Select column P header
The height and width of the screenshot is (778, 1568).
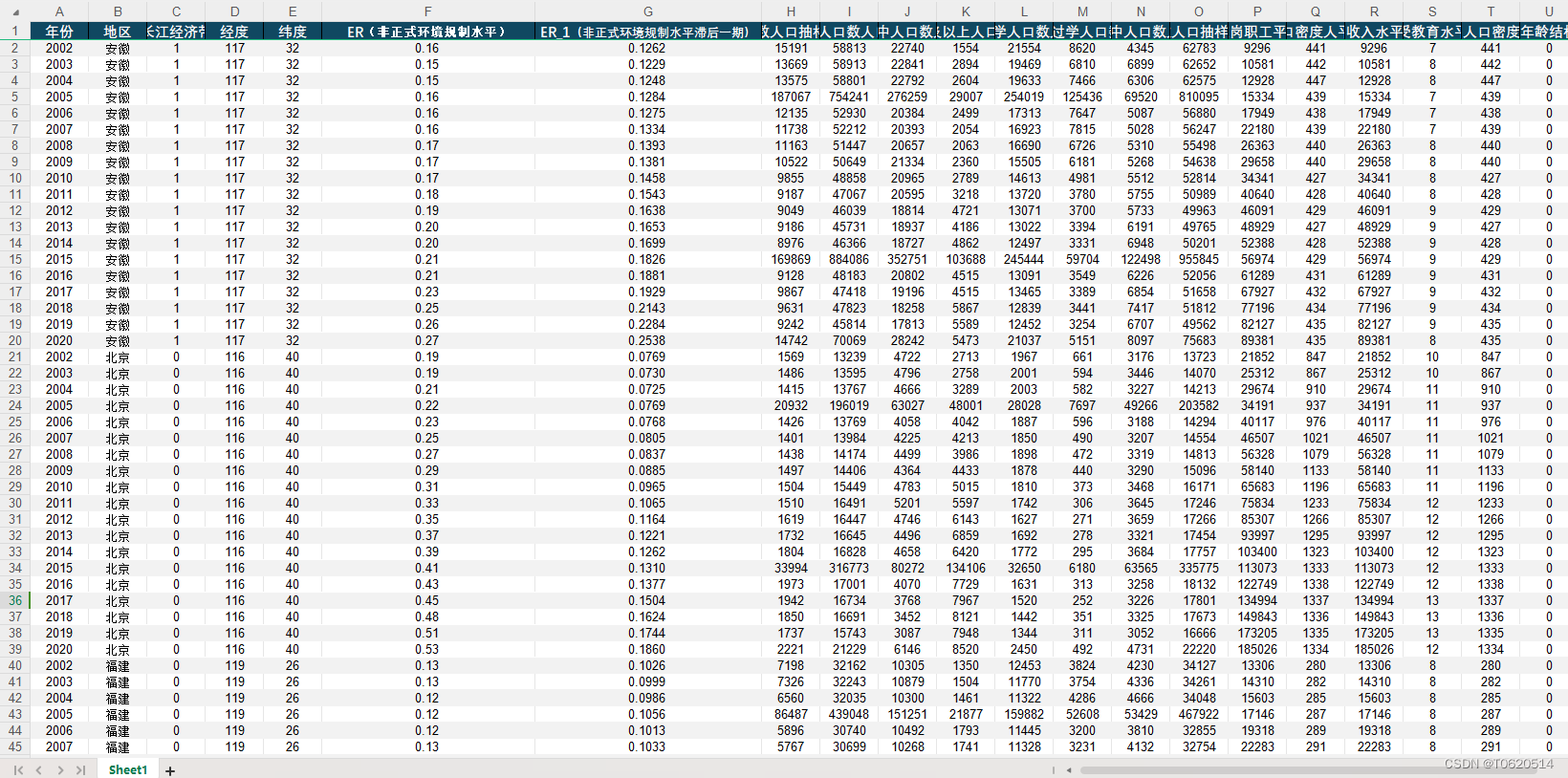pos(1257,11)
